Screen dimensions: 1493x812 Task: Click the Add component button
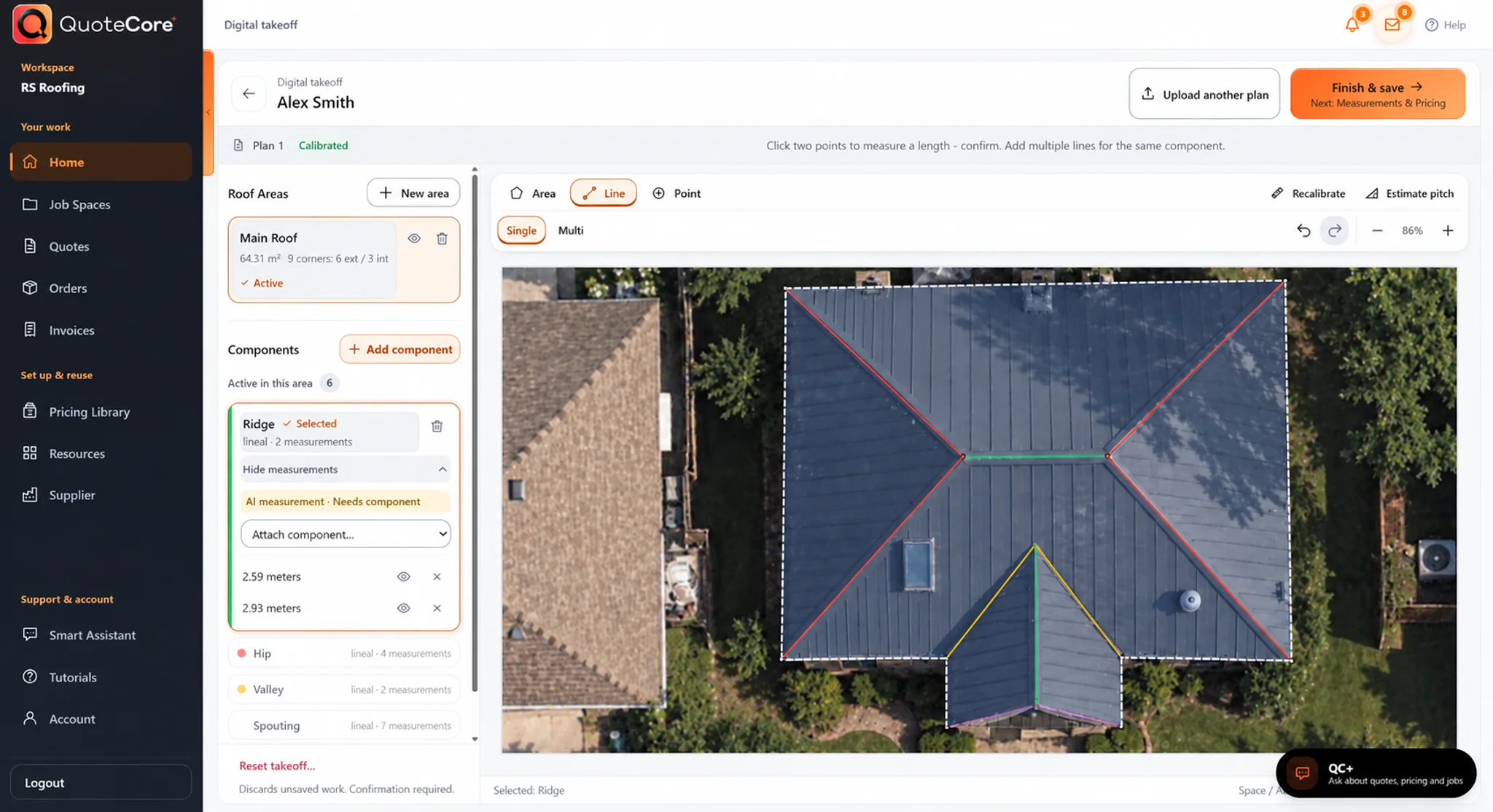click(x=399, y=349)
